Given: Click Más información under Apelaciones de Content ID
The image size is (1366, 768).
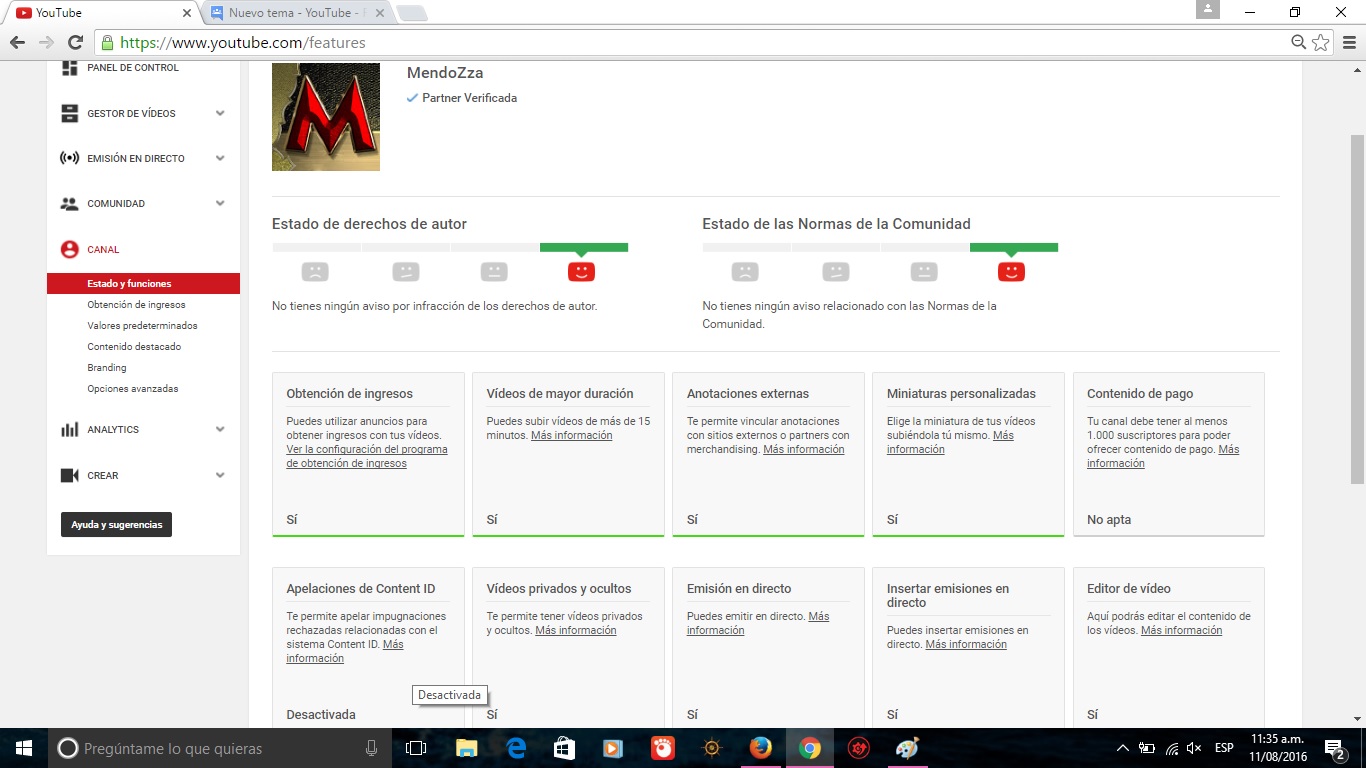Looking at the screenshot, I should point(344,652).
